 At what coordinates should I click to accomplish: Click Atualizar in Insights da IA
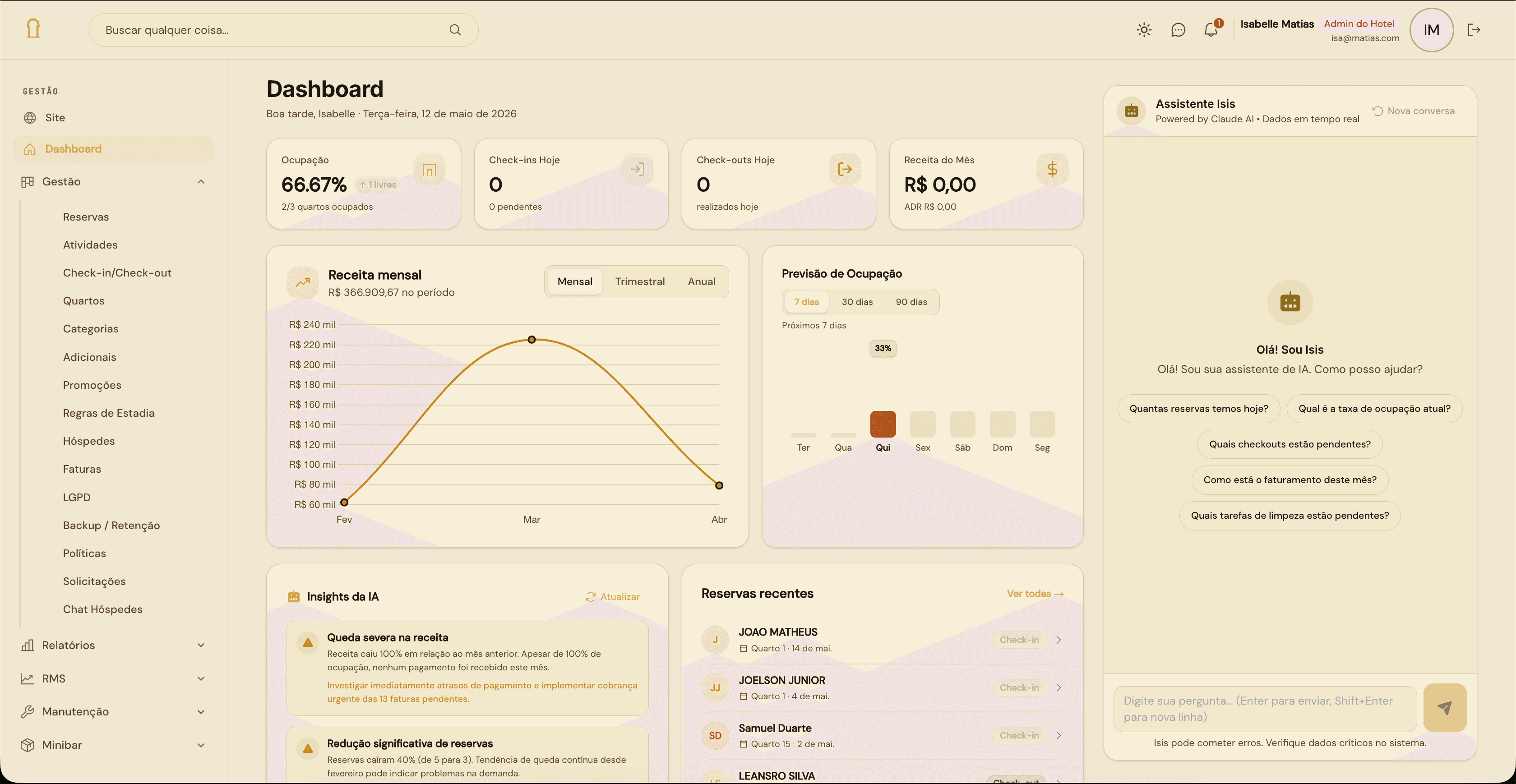point(613,597)
